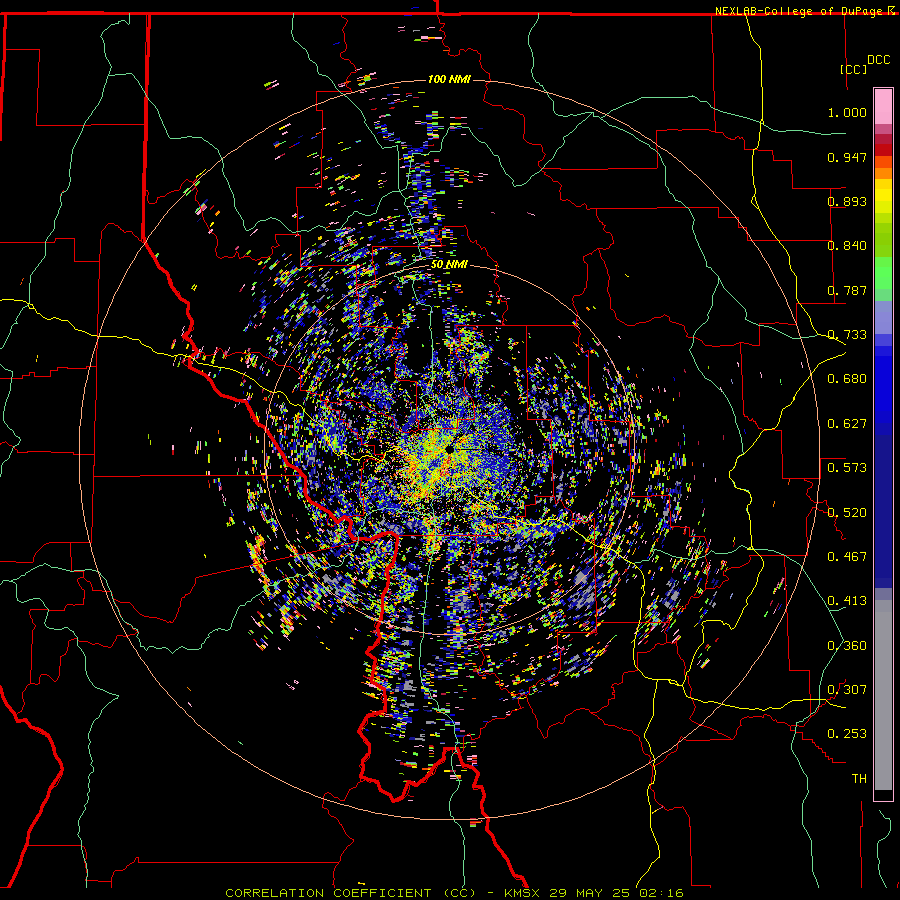Click the TH threshold label
This screenshot has height=900, width=900.
[859, 779]
